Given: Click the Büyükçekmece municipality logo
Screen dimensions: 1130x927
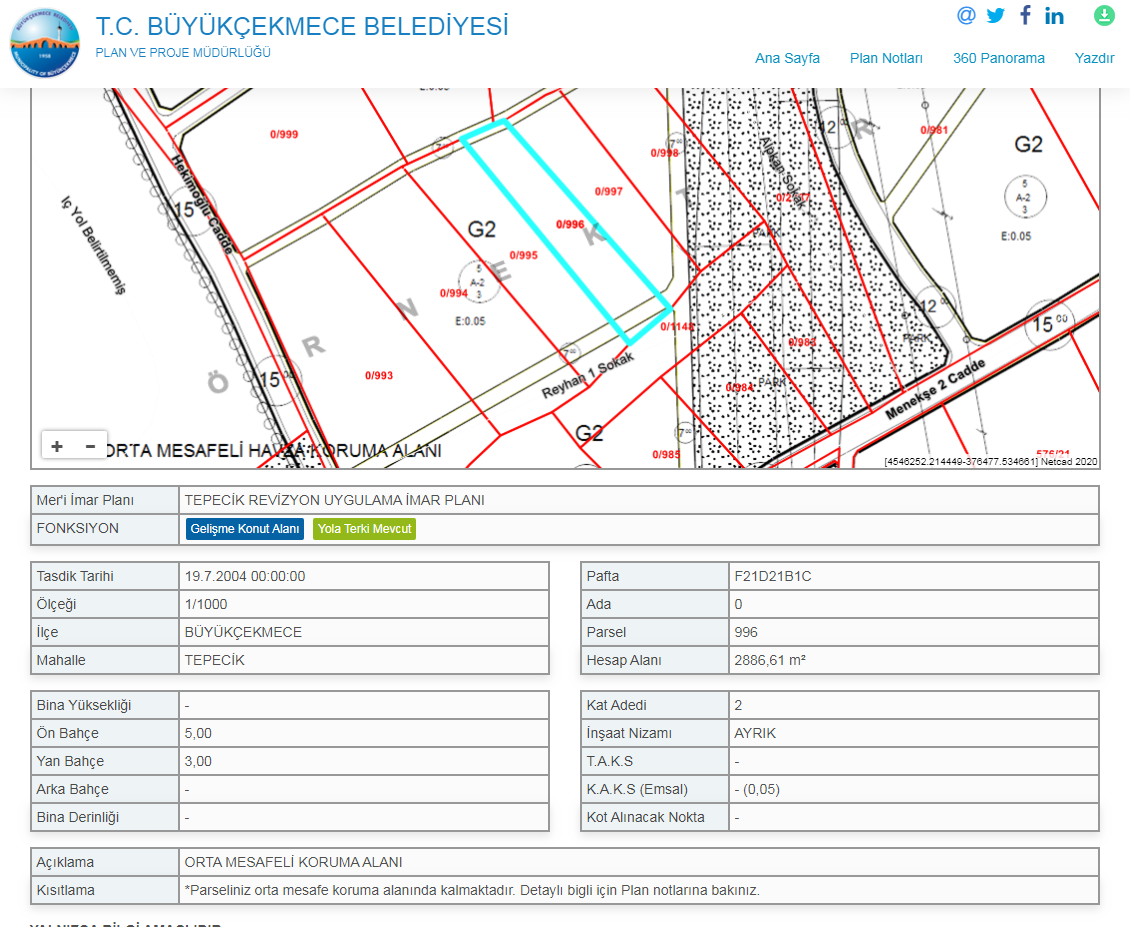Looking at the screenshot, I should click(x=45, y=45).
